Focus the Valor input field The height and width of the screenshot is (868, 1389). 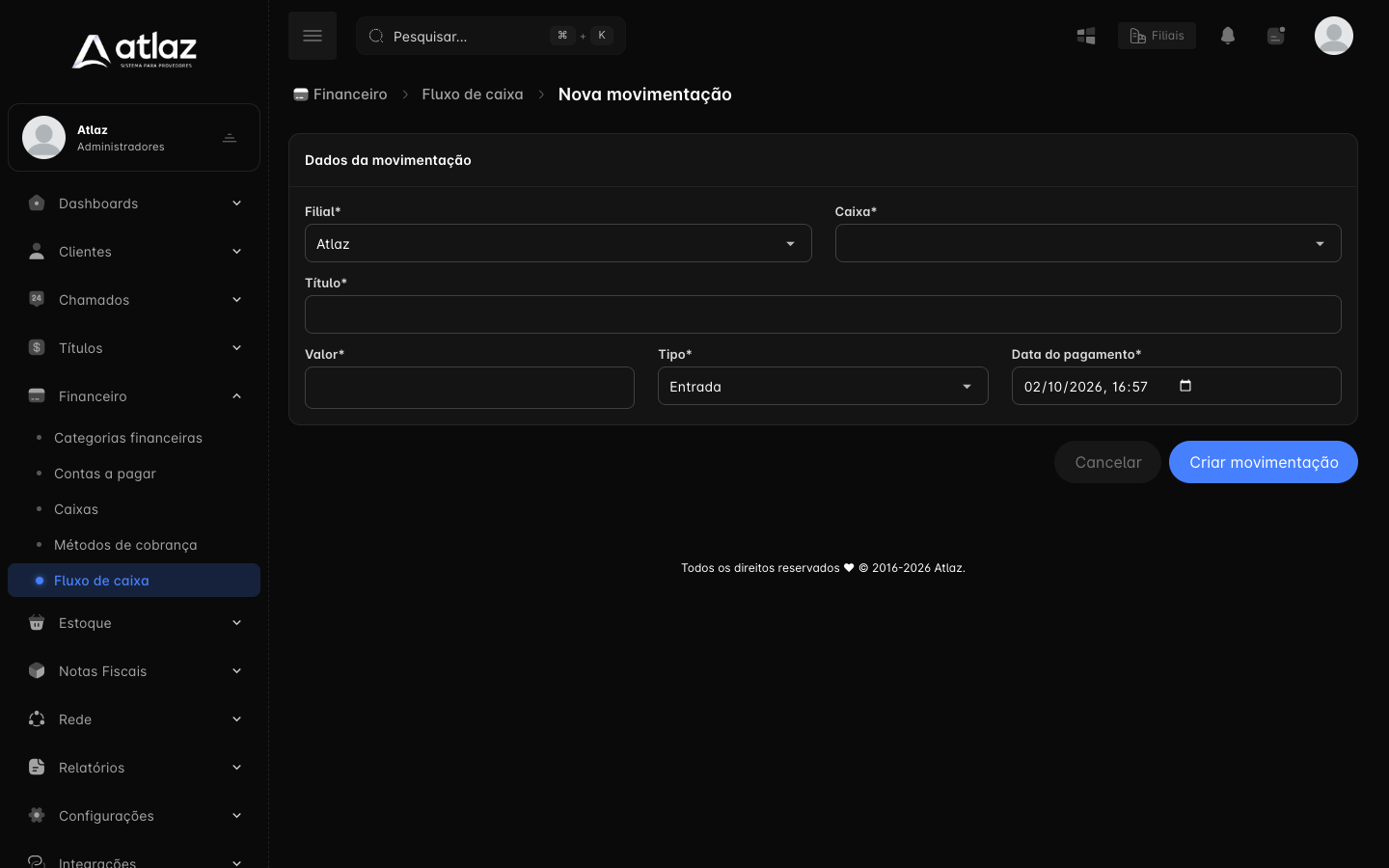(470, 388)
